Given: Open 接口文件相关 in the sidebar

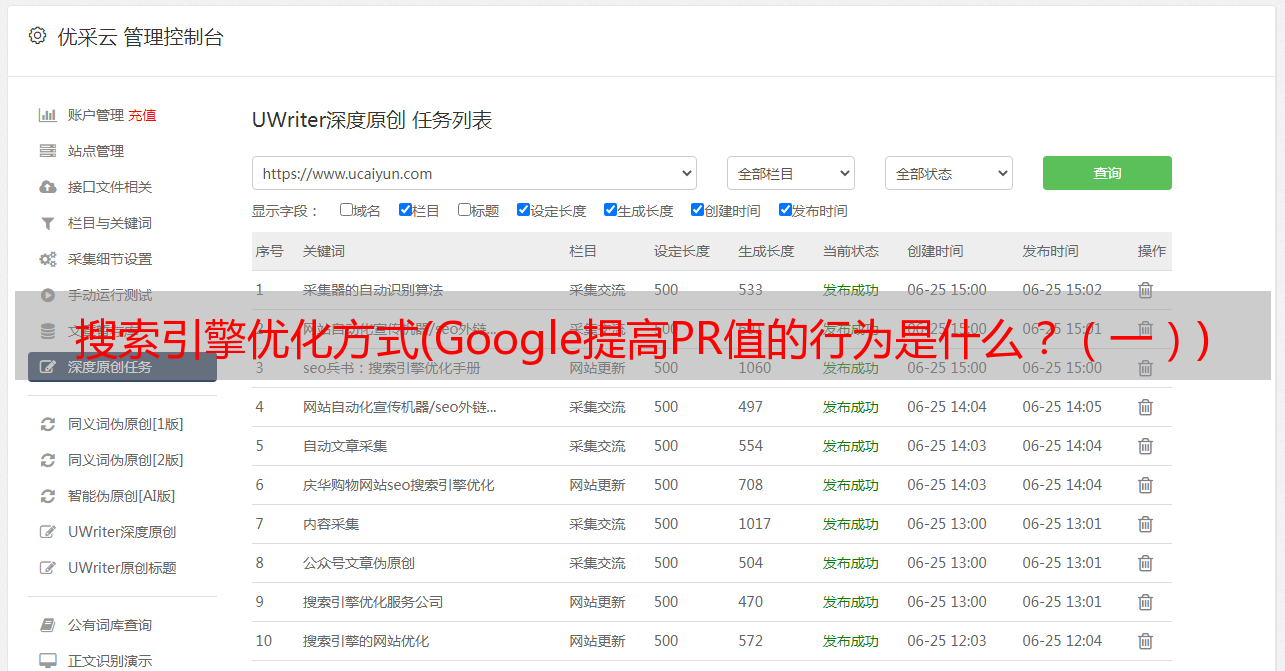Looking at the screenshot, I should coord(110,187).
